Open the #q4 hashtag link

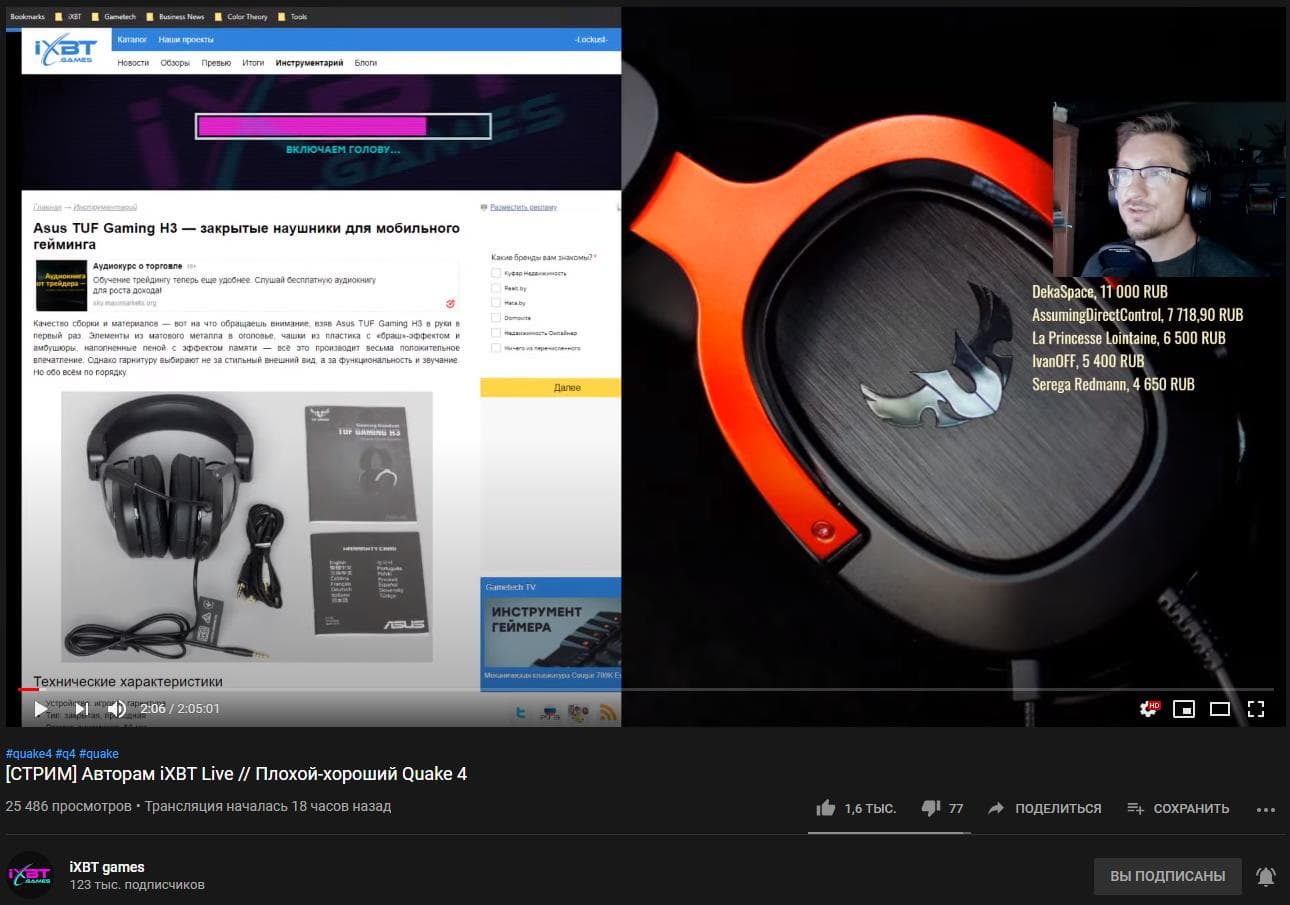(x=65, y=754)
